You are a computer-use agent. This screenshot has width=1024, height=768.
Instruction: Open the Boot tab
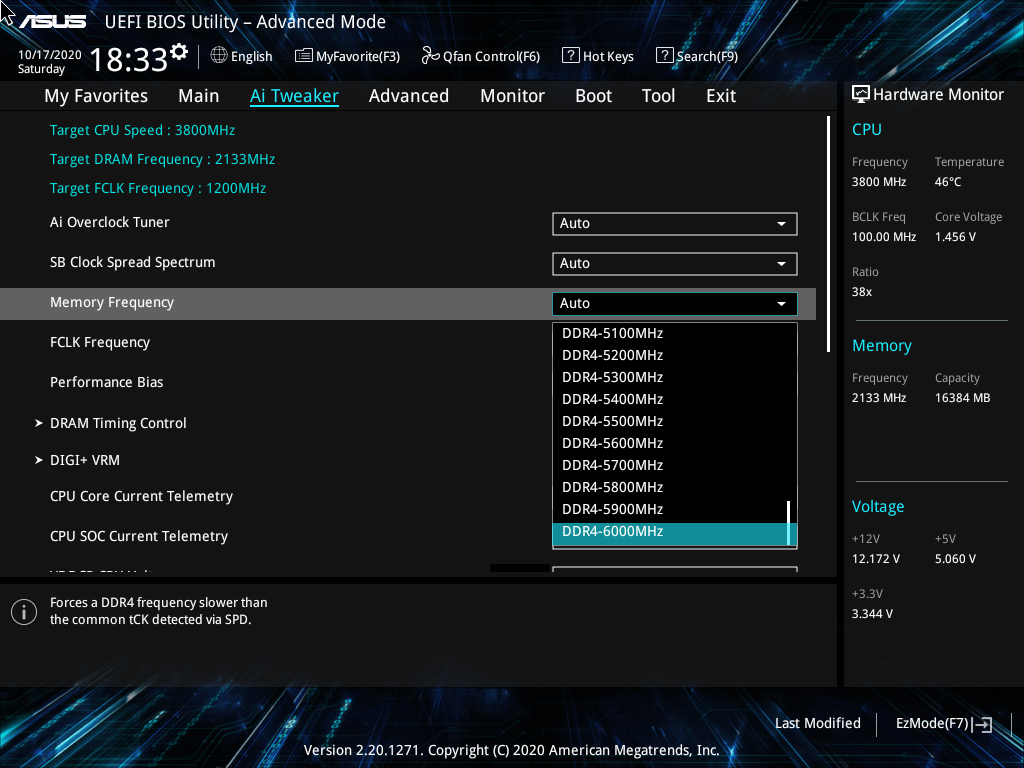(594, 96)
